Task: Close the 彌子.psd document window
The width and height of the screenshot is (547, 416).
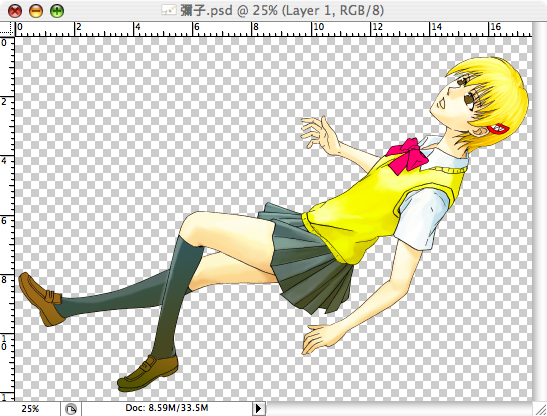Action: (15, 11)
